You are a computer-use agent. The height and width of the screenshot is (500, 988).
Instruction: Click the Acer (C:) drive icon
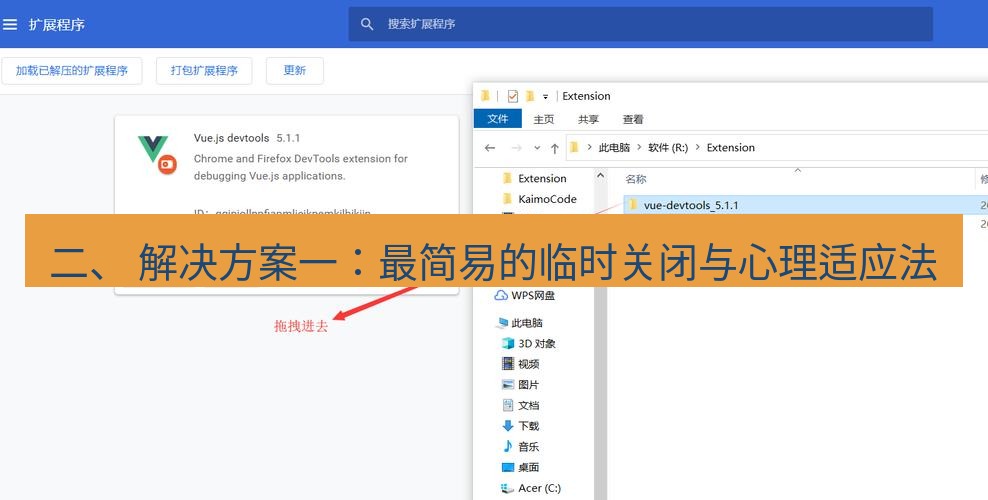pos(507,488)
